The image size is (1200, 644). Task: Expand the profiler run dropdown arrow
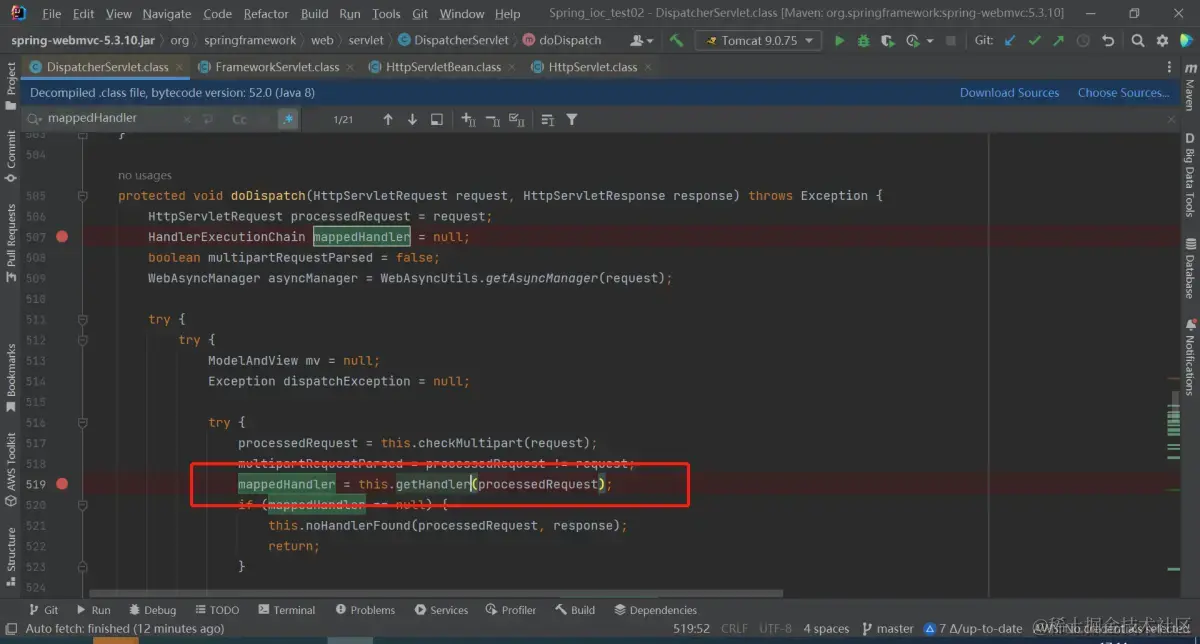point(930,41)
